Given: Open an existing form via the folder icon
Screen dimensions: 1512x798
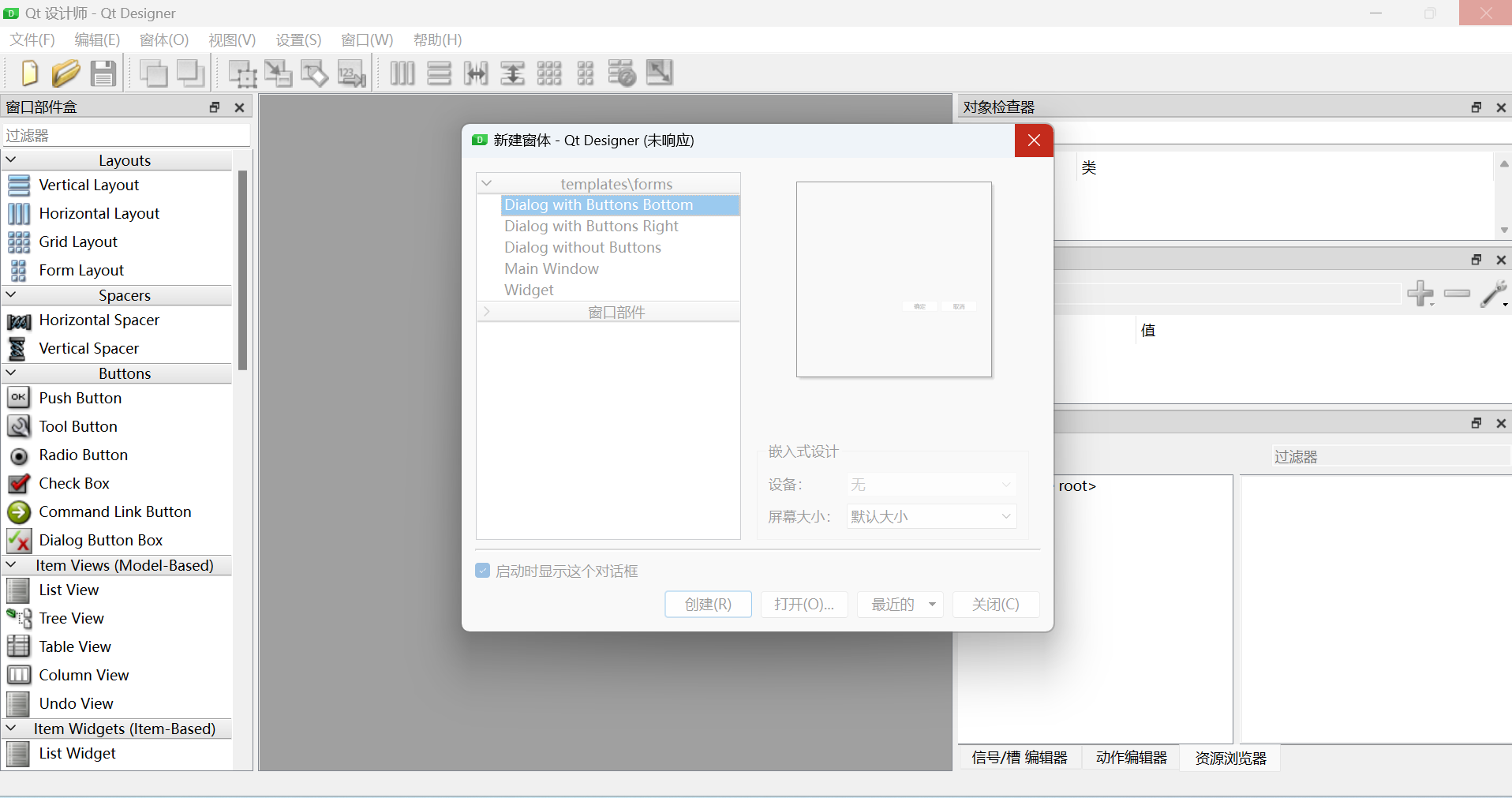Looking at the screenshot, I should 66,73.
